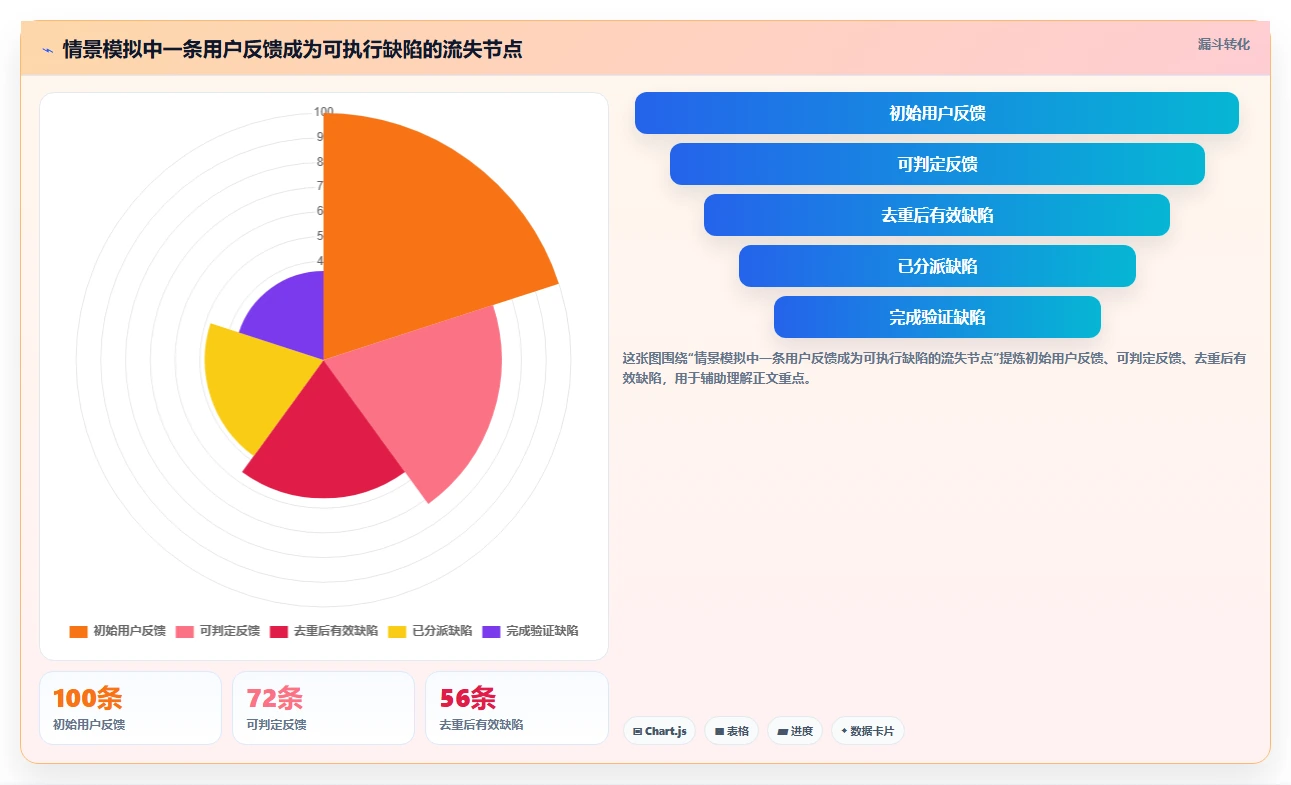The width and height of the screenshot is (1291, 785).
Task: Select the 可判定反馈 funnel bar
Action: (937, 164)
